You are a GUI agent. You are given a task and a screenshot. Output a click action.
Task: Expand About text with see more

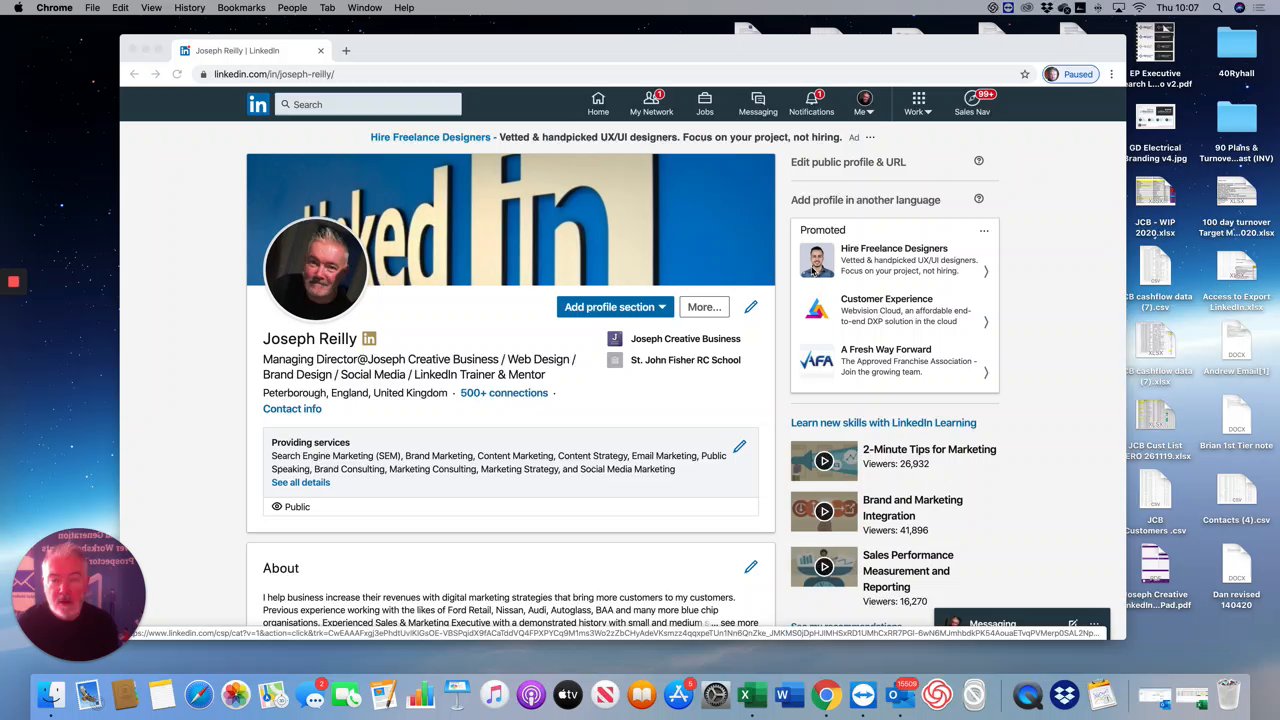tap(739, 623)
